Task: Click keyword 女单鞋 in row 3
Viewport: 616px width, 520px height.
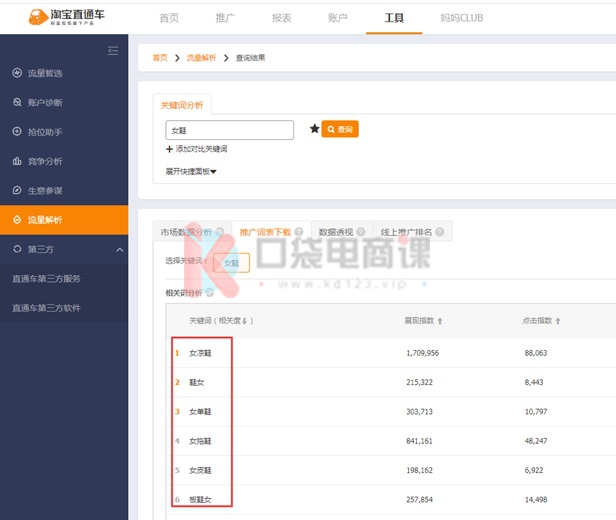Action: [200, 412]
